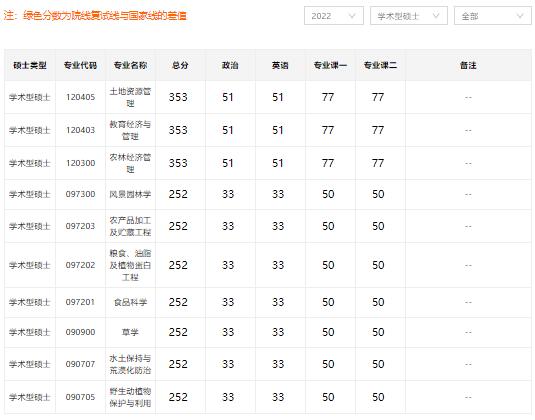Click the 英语 column header
535x420 pixels.
click(280, 65)
